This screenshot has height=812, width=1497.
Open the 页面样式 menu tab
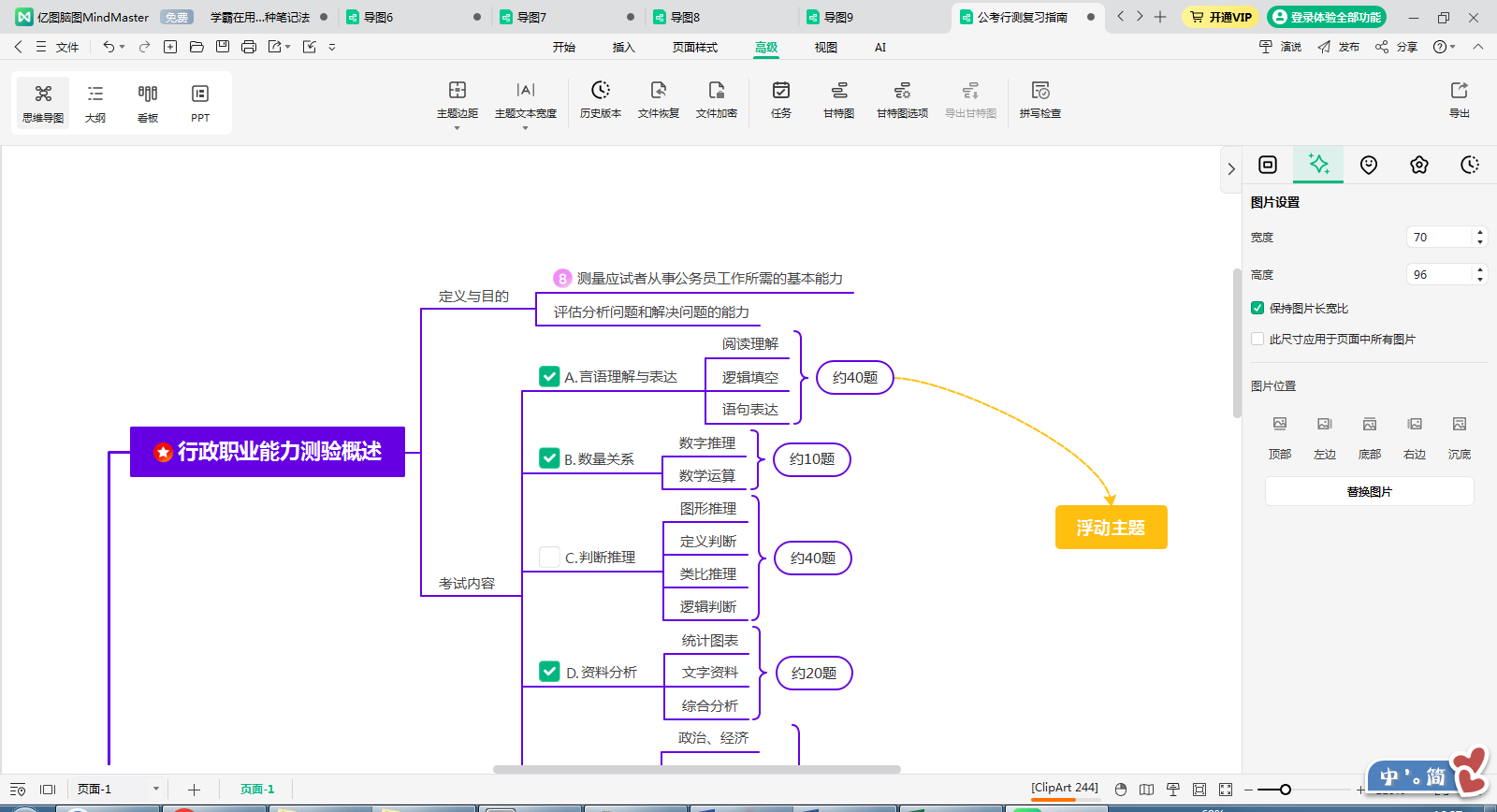click(694, 47)
